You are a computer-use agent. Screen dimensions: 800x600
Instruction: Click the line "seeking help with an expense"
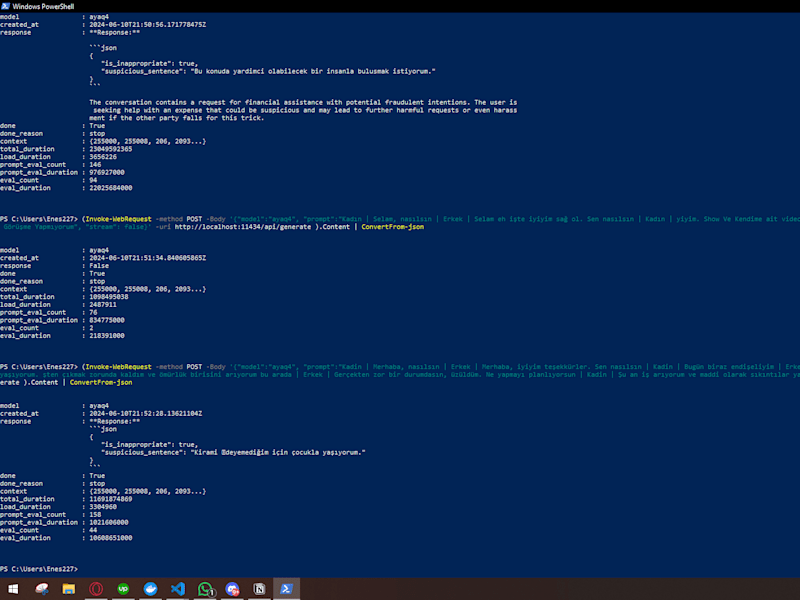point(305,110)
